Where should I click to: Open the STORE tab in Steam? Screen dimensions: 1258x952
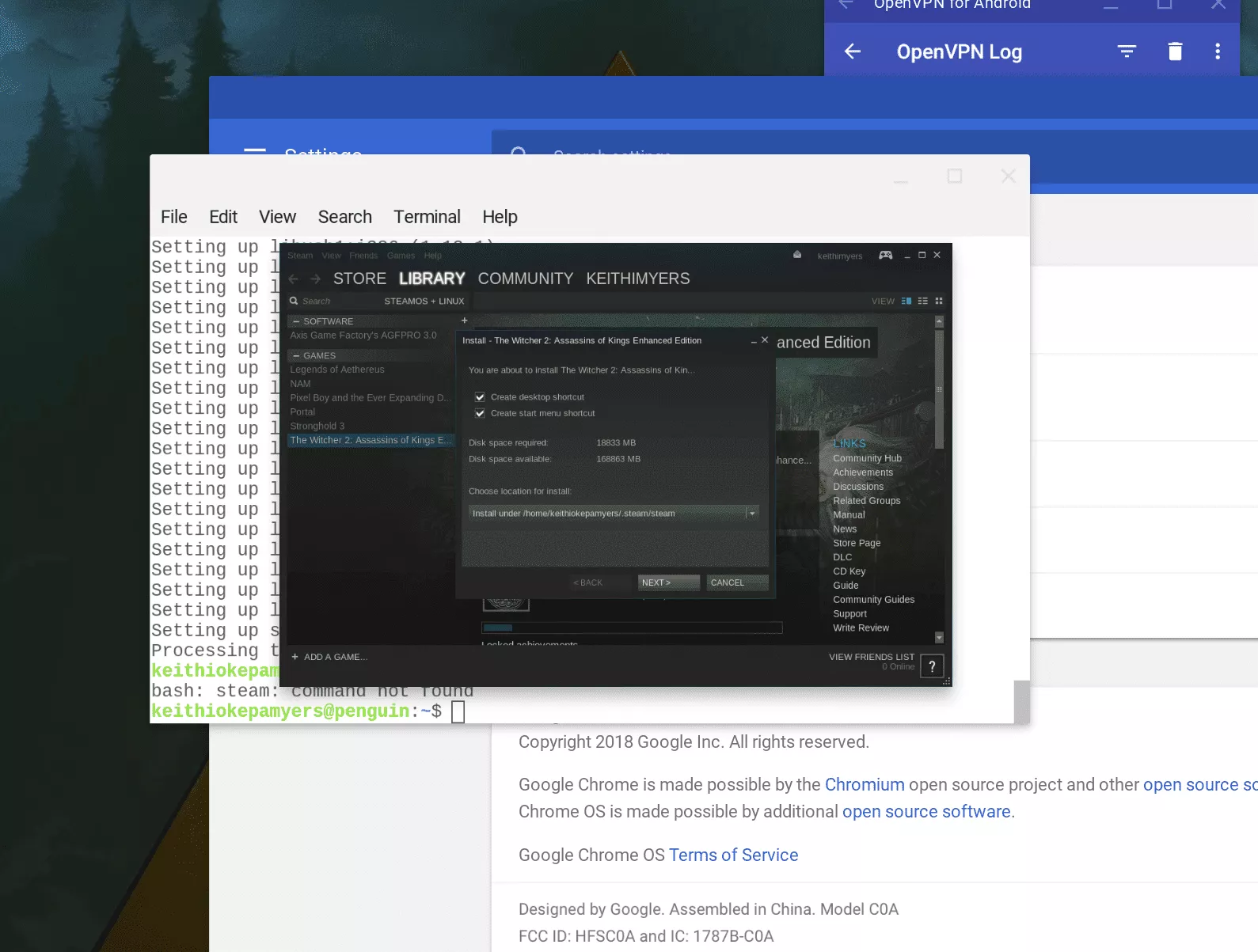[359, 279]
